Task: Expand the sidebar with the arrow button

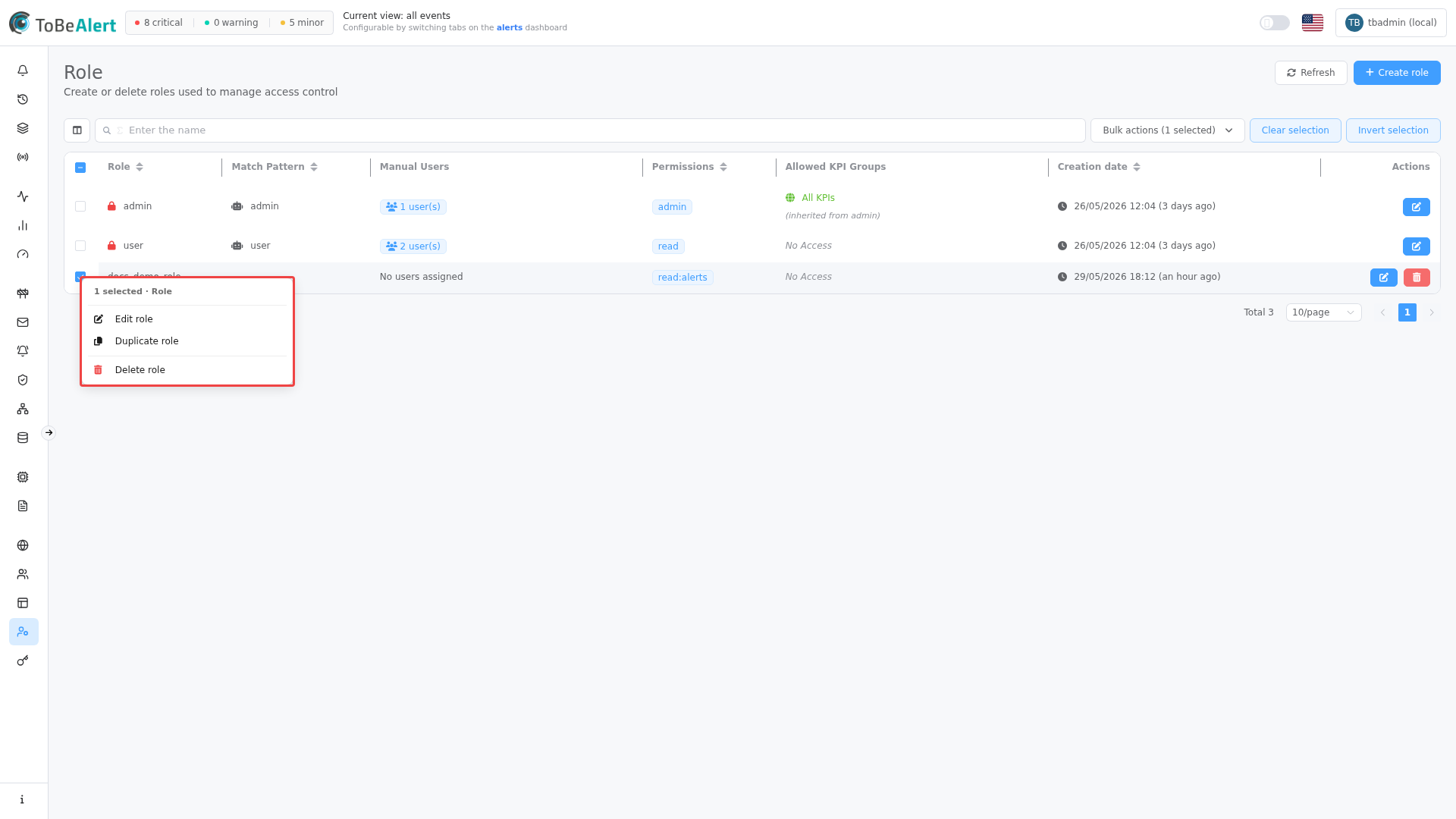Action: coord(49,433)
